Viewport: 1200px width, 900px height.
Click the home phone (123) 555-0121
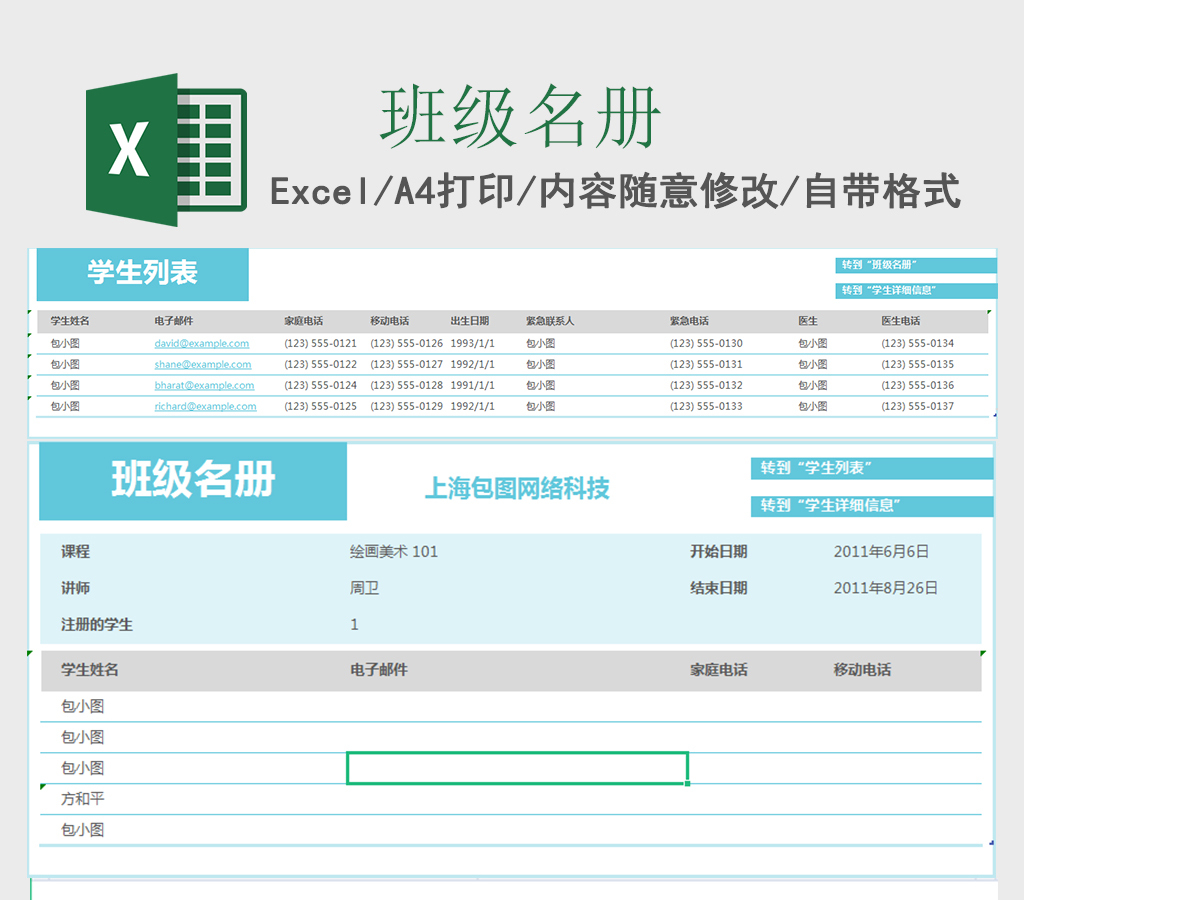320,343
